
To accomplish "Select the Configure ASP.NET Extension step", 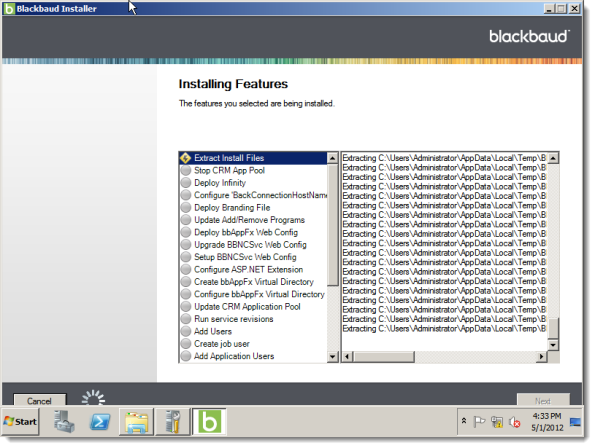I will (x=249, y=269).
